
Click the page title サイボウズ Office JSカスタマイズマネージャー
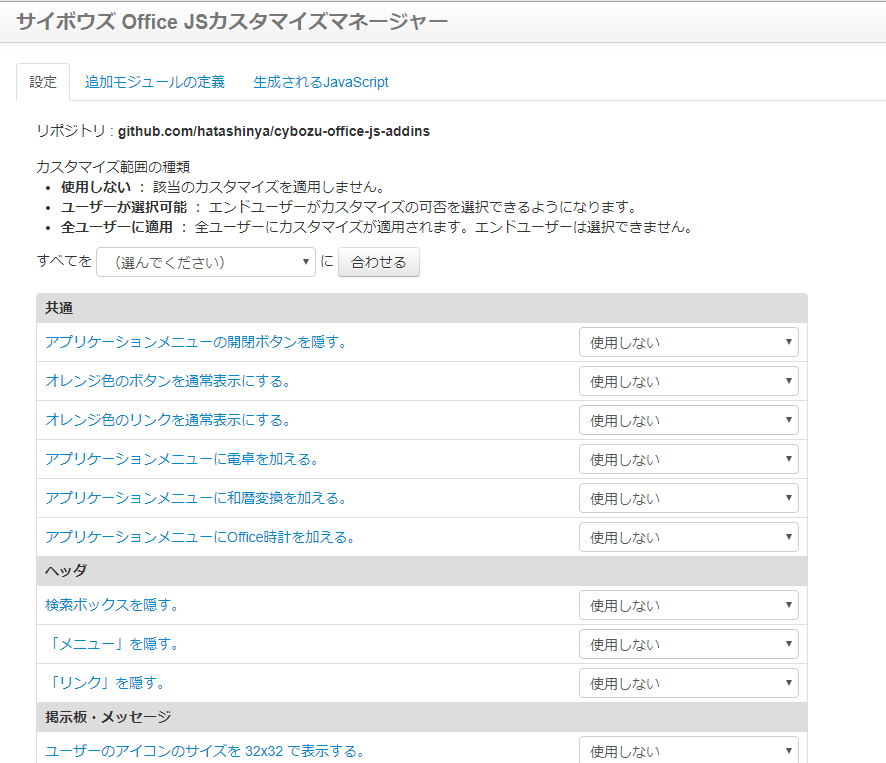232,21
